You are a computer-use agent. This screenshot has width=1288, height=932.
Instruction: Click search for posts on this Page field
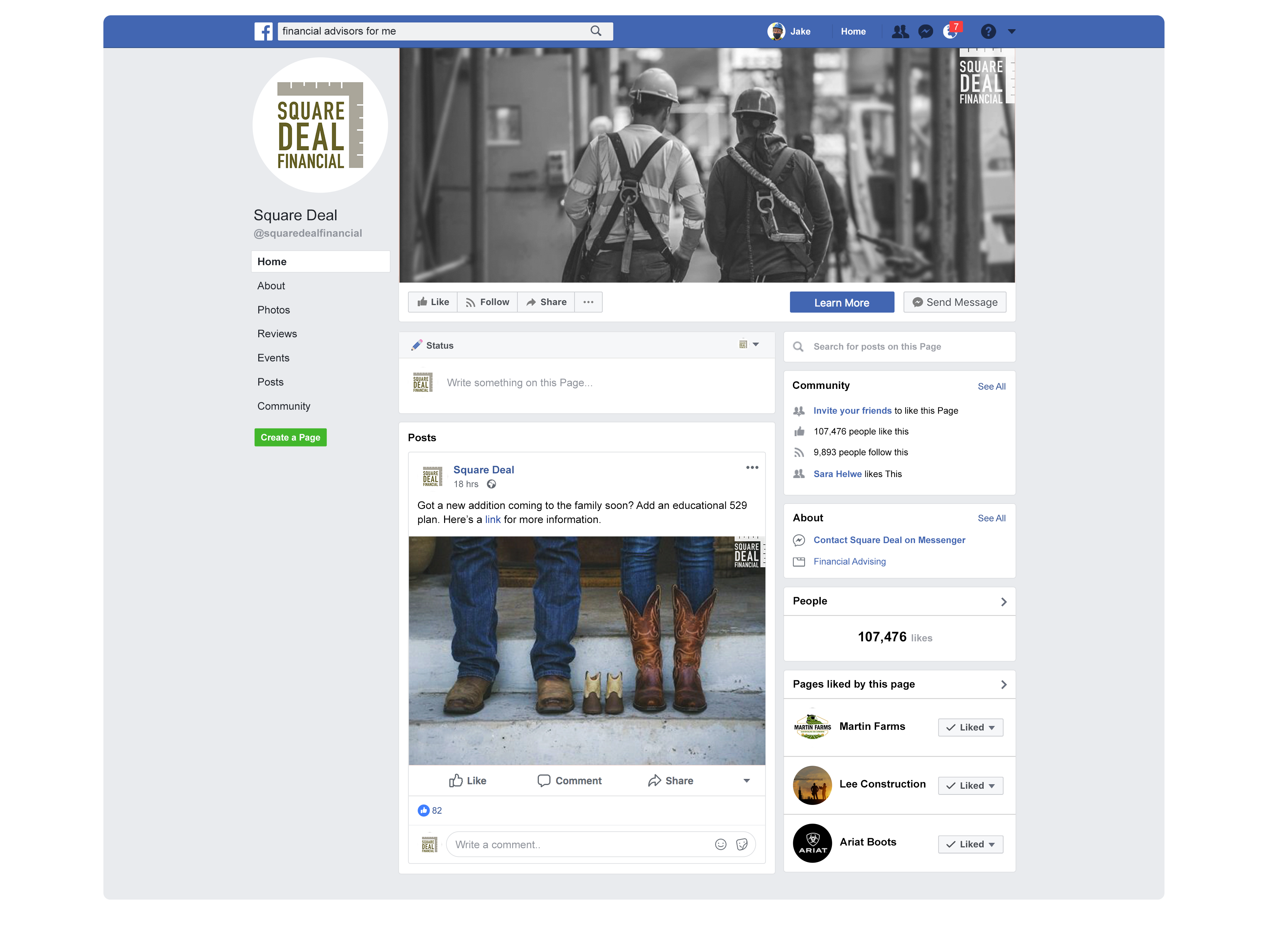[x=900, y=347]
